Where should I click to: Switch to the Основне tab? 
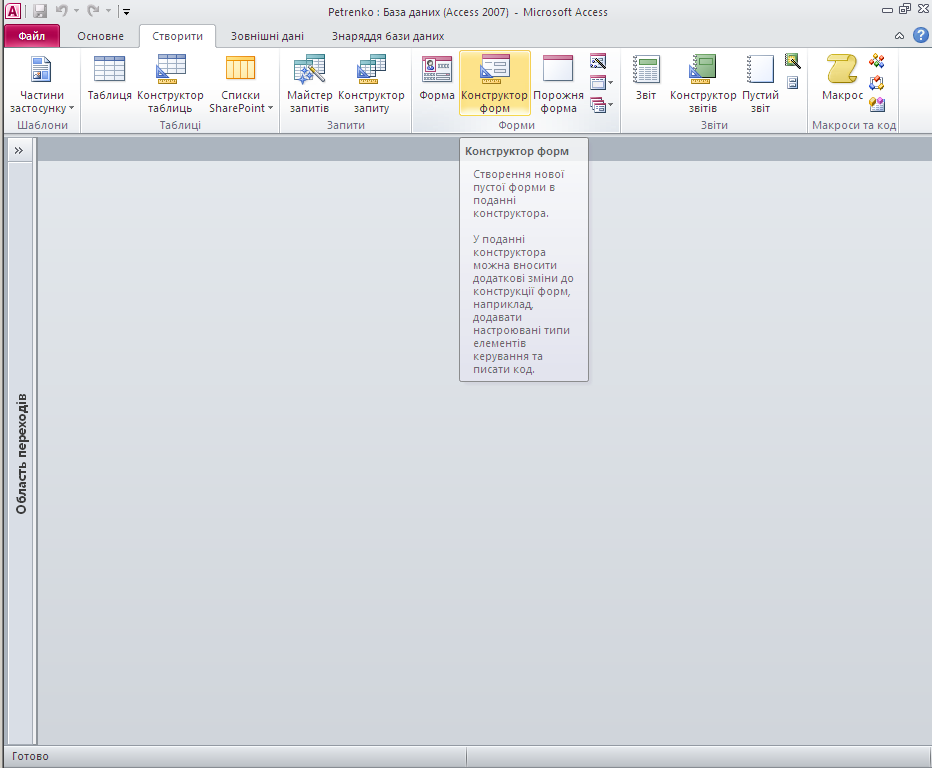[x=101, y=36]
